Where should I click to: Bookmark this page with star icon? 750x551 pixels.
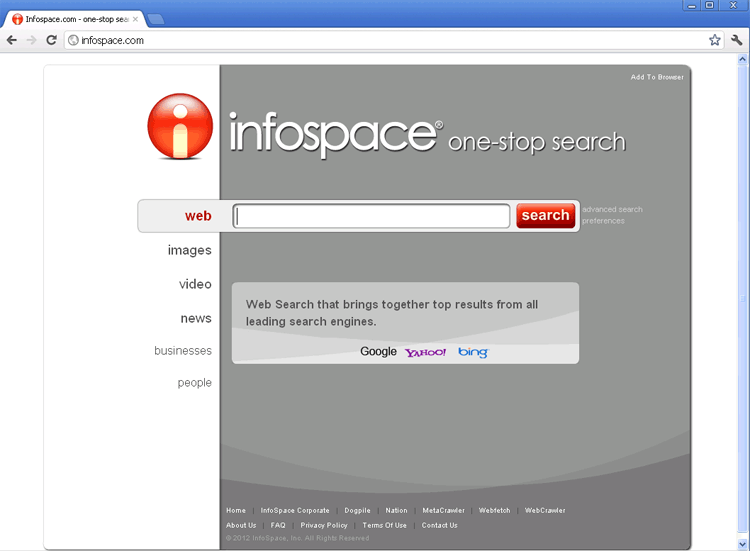click(x=715, y=40)
